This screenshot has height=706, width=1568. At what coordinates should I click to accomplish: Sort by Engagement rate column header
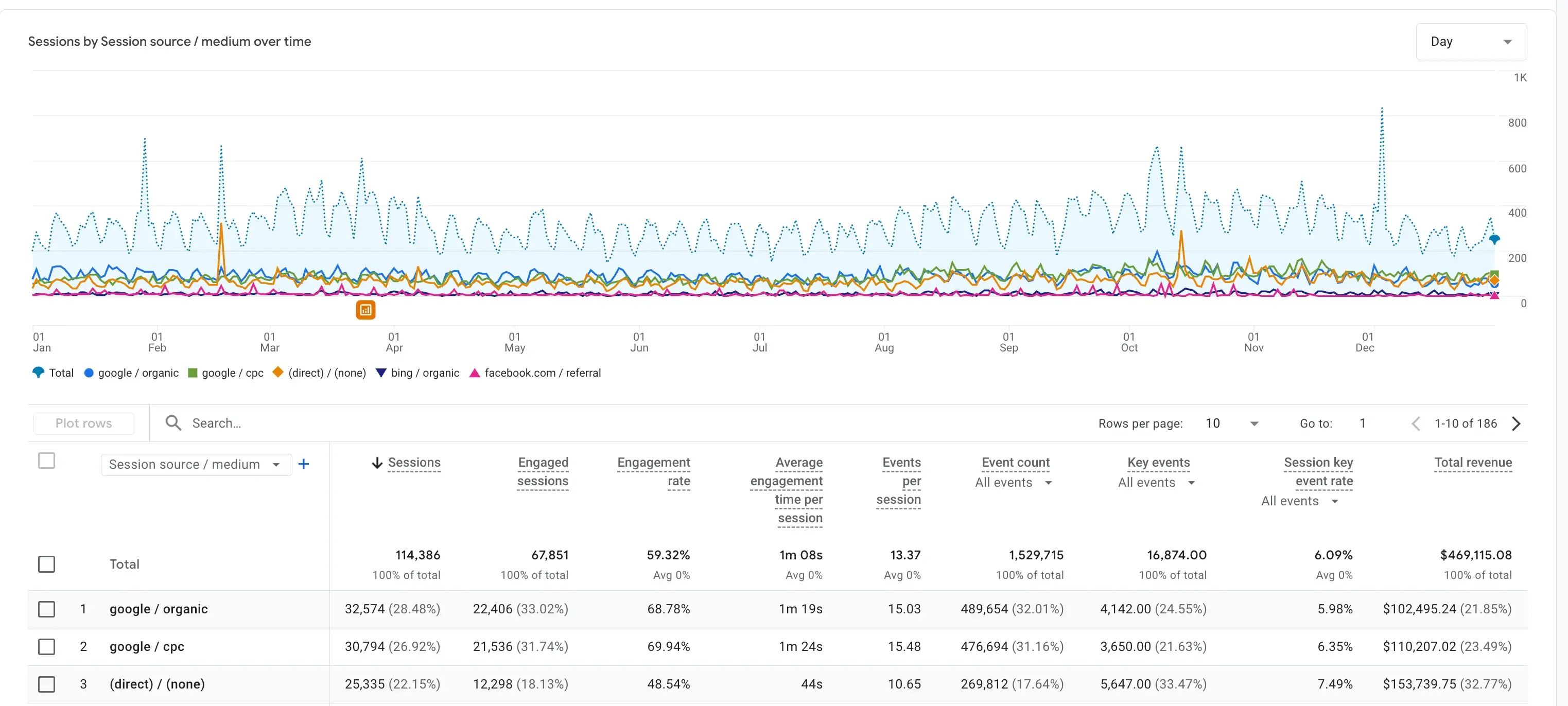653,472
